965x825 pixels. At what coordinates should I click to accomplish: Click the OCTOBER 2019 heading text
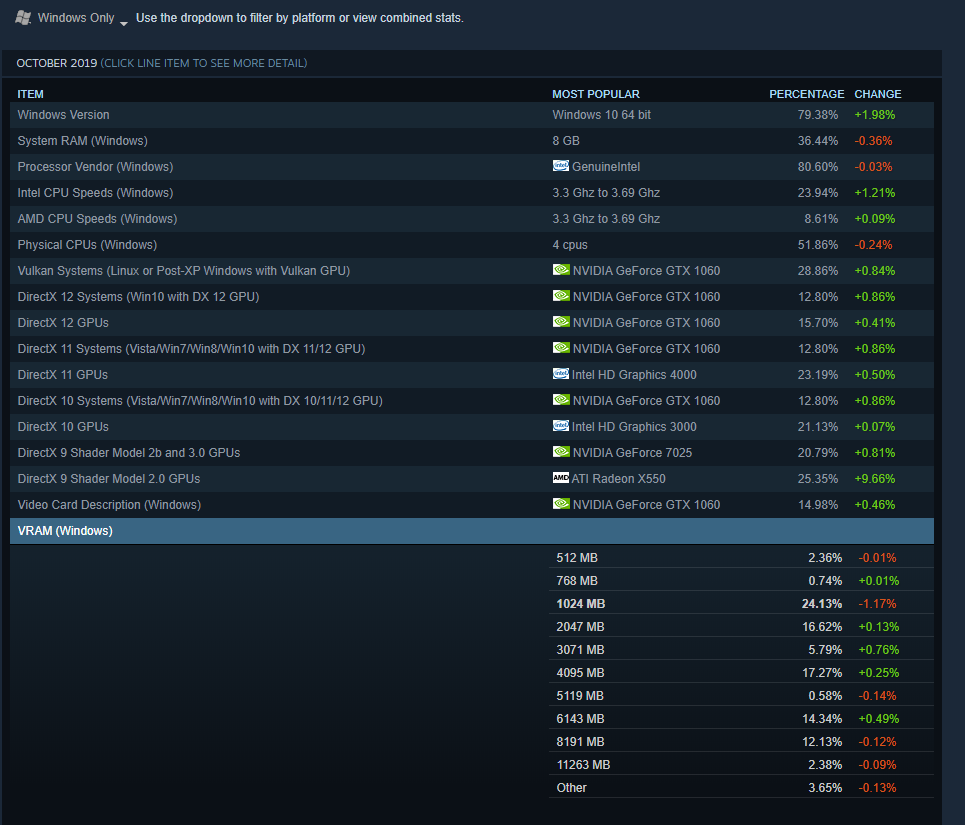click(57, 63)
